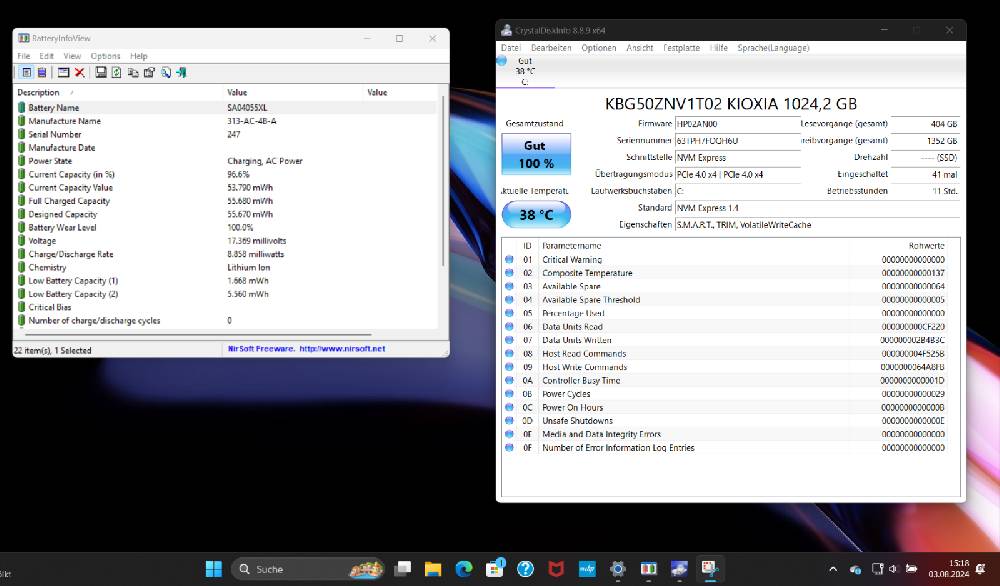Open Task View from the taskbar
Viewport: 1000px width, 586px height.
402,569
